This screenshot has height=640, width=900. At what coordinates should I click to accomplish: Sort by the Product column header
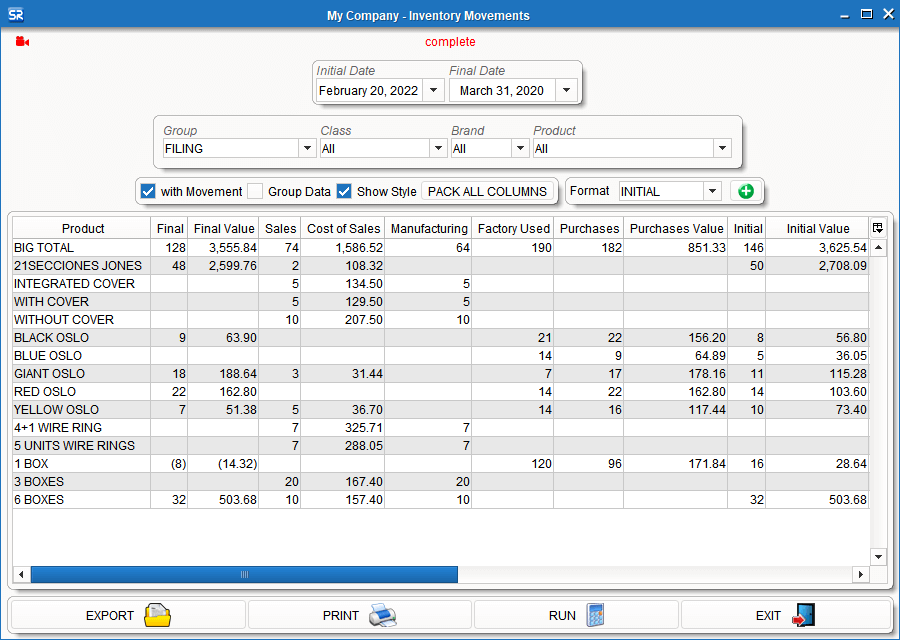coord(82,228)
